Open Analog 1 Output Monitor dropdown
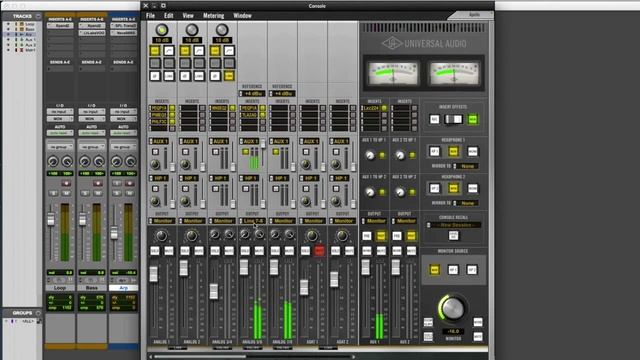The height and width of the screenshot is (360, 640). coord(162,221)
